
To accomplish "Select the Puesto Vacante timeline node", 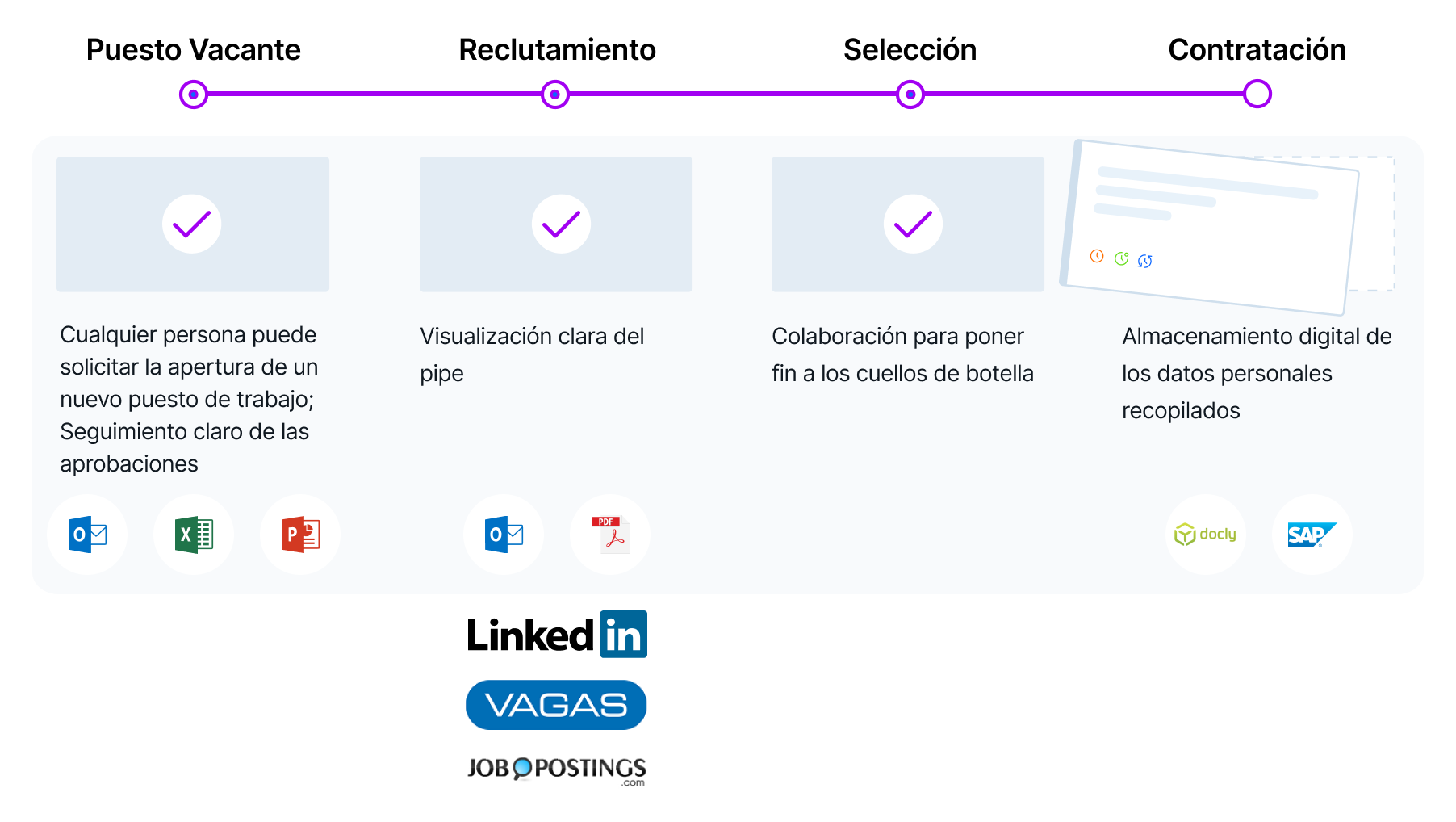I will [x=194, y=94].
